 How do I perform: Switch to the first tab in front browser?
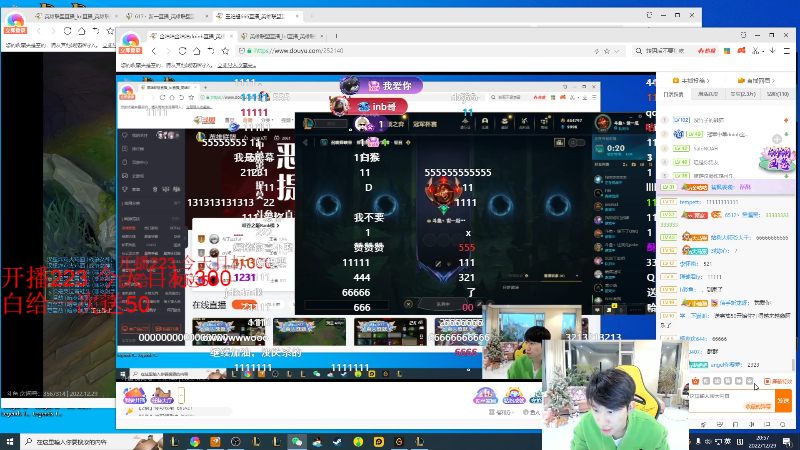(x=192, y=36)
